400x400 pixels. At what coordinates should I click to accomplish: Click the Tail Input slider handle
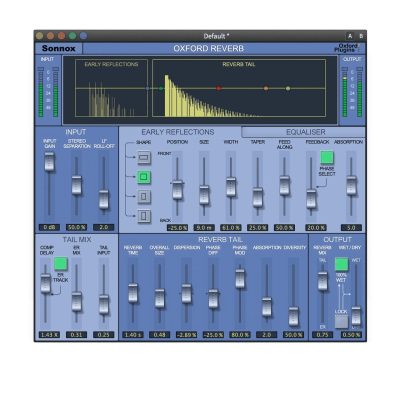[104, 304]
